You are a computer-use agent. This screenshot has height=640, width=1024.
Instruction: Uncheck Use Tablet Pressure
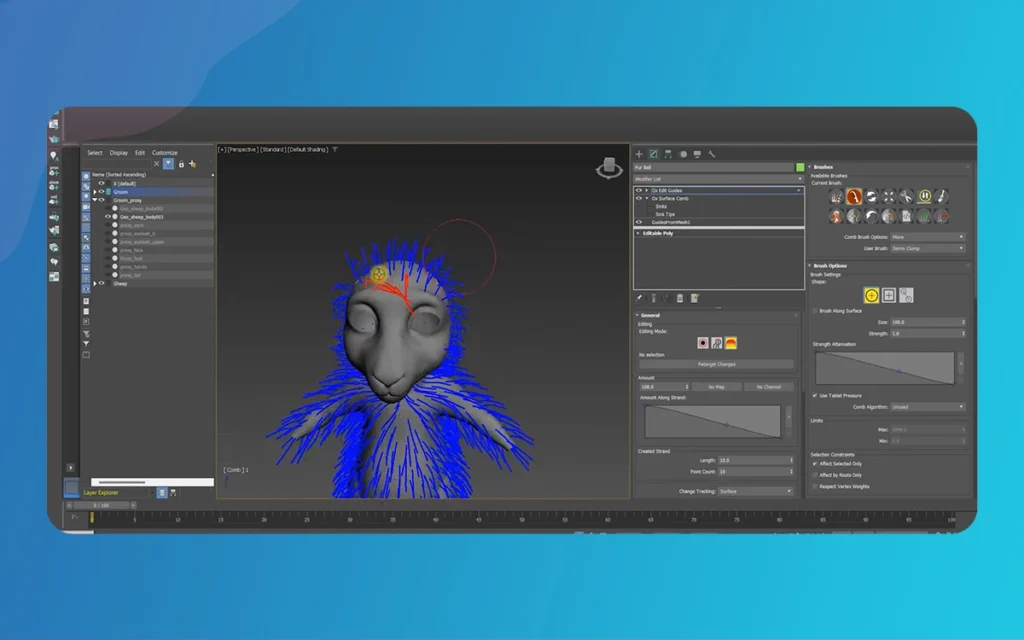coord(814,396)
